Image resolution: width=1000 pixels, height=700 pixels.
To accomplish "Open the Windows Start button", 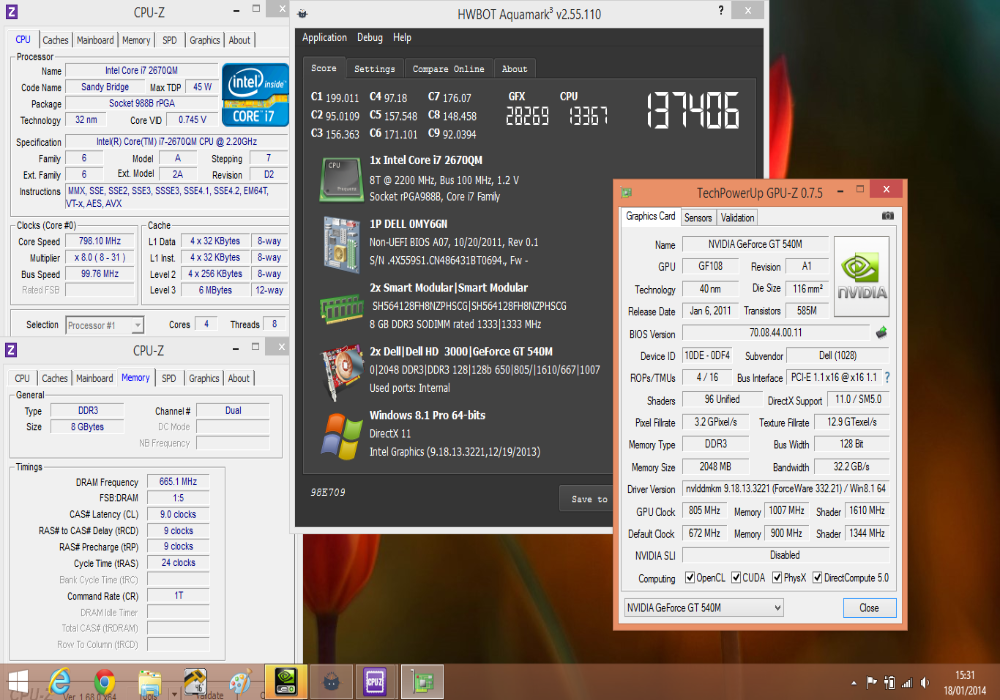I will pyautogui.click(x=18, y=683).
